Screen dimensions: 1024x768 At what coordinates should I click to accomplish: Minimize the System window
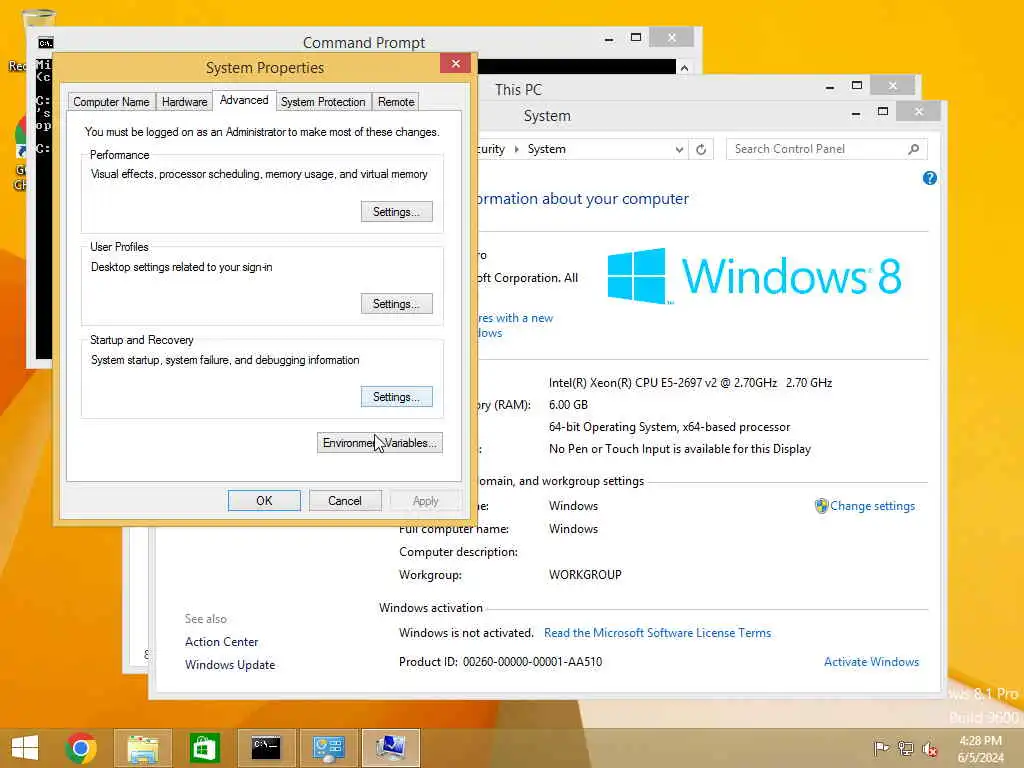point(856,113)
